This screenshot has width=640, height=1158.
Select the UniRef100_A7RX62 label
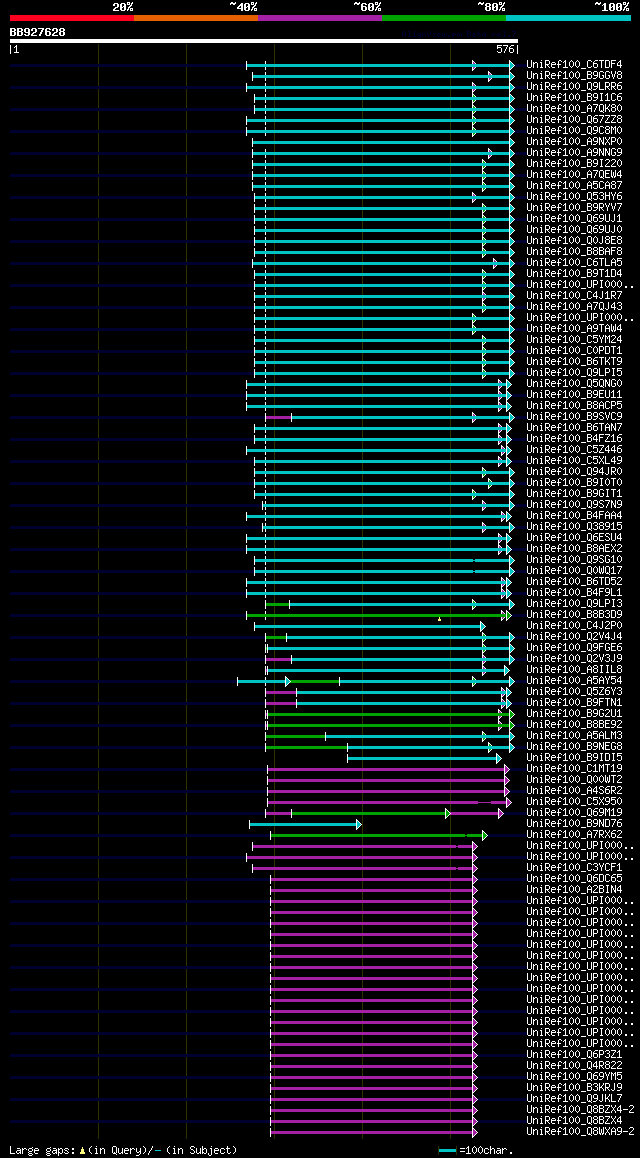574,835
